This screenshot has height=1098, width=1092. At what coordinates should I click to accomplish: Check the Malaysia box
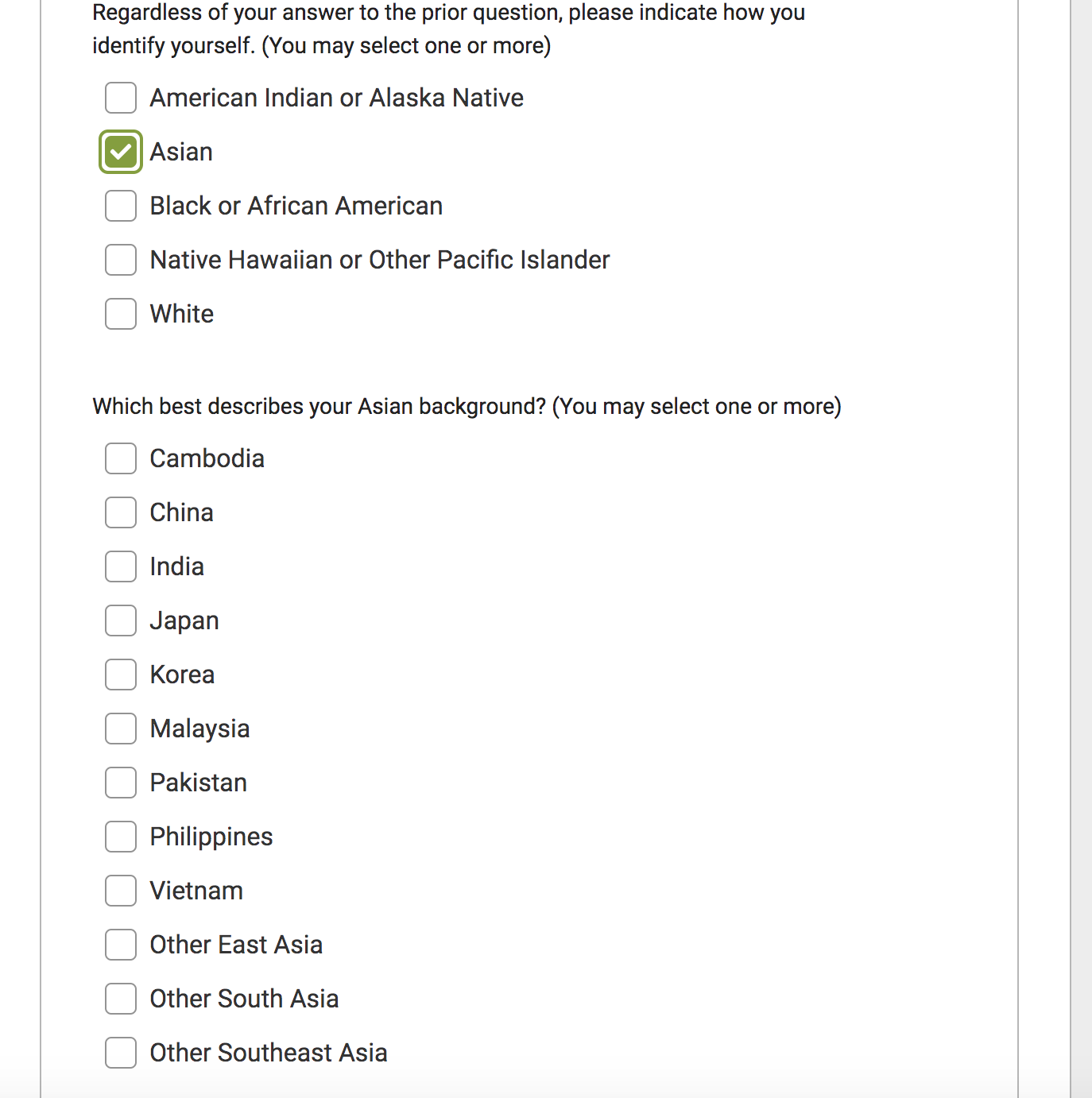click(x=121, y=729)
